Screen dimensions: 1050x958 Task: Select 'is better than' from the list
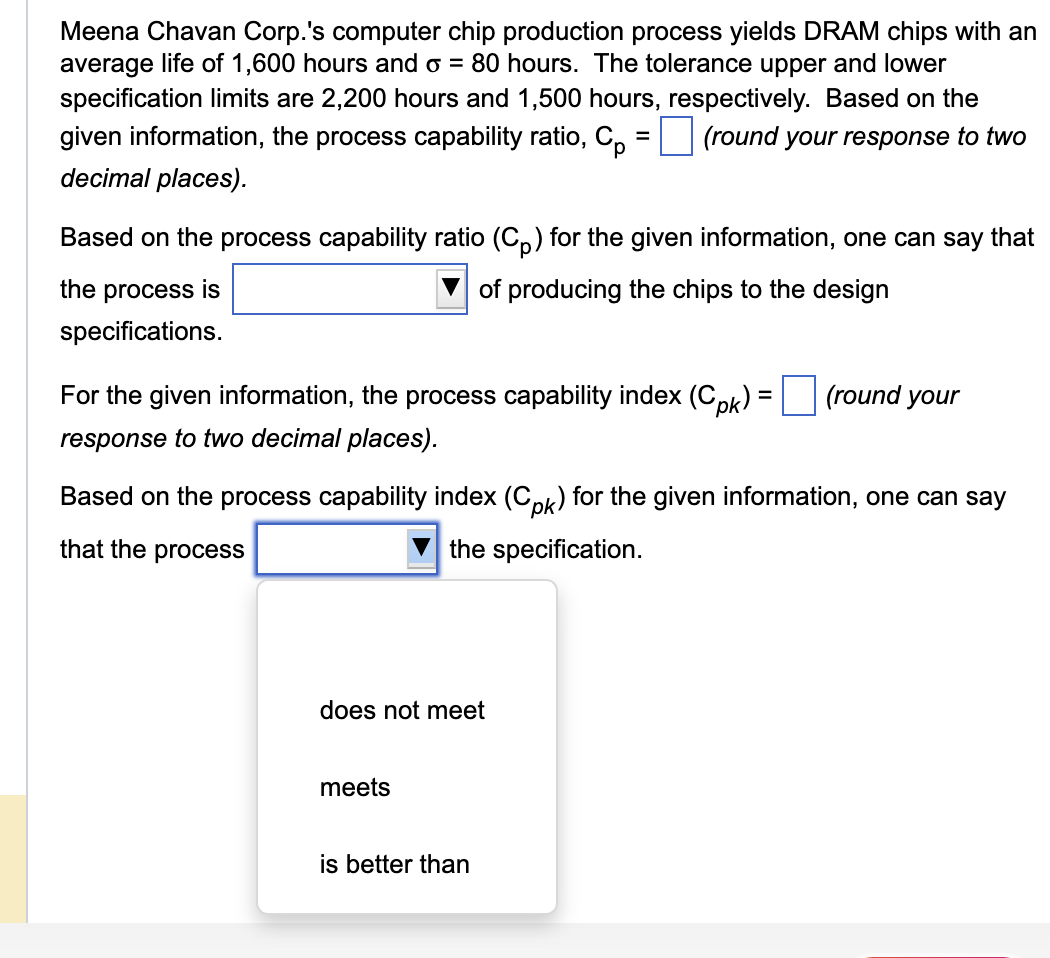[x=394, y=864]
